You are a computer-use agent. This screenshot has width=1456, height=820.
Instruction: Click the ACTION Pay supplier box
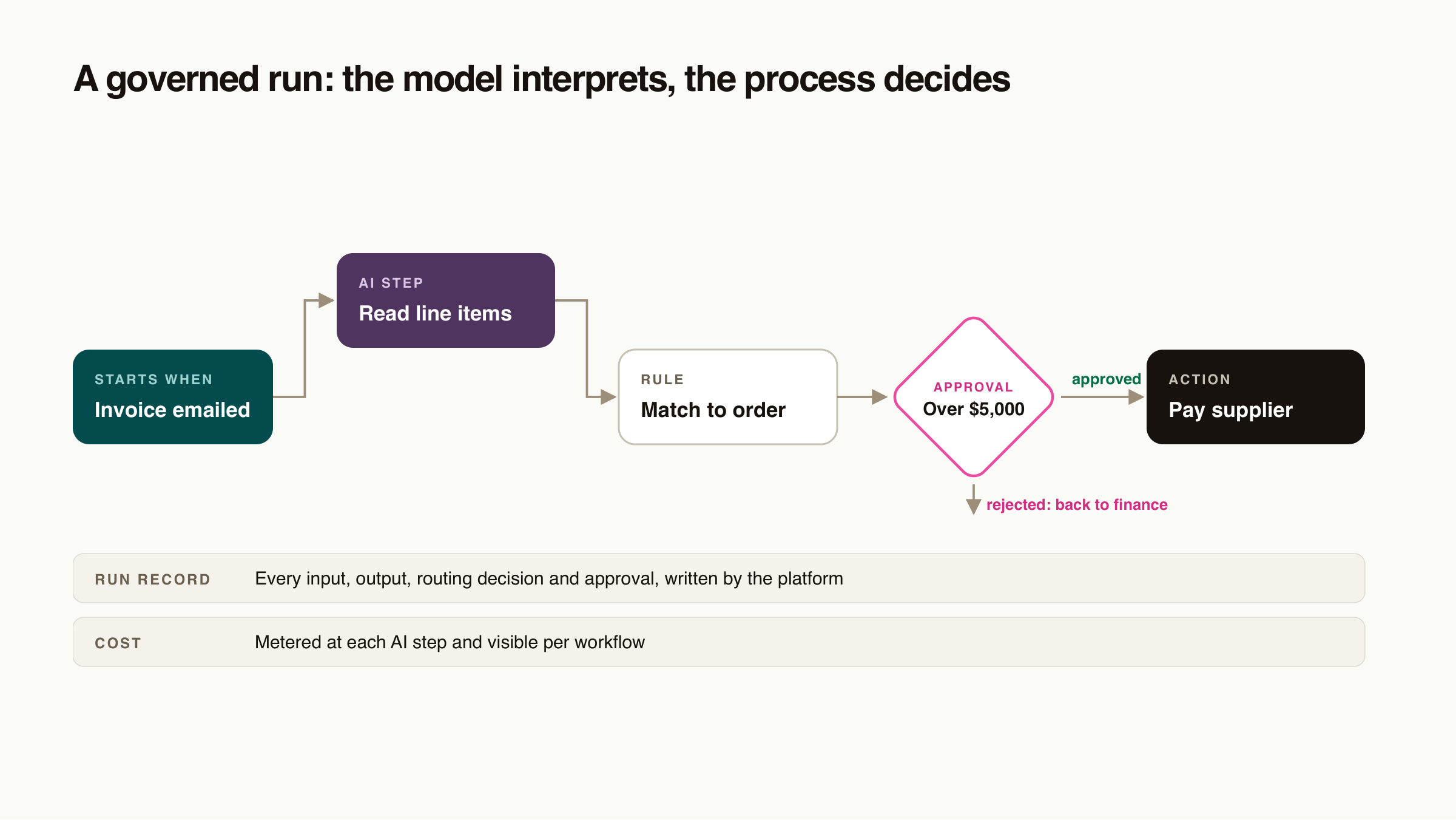click(x=1256, y=397)
